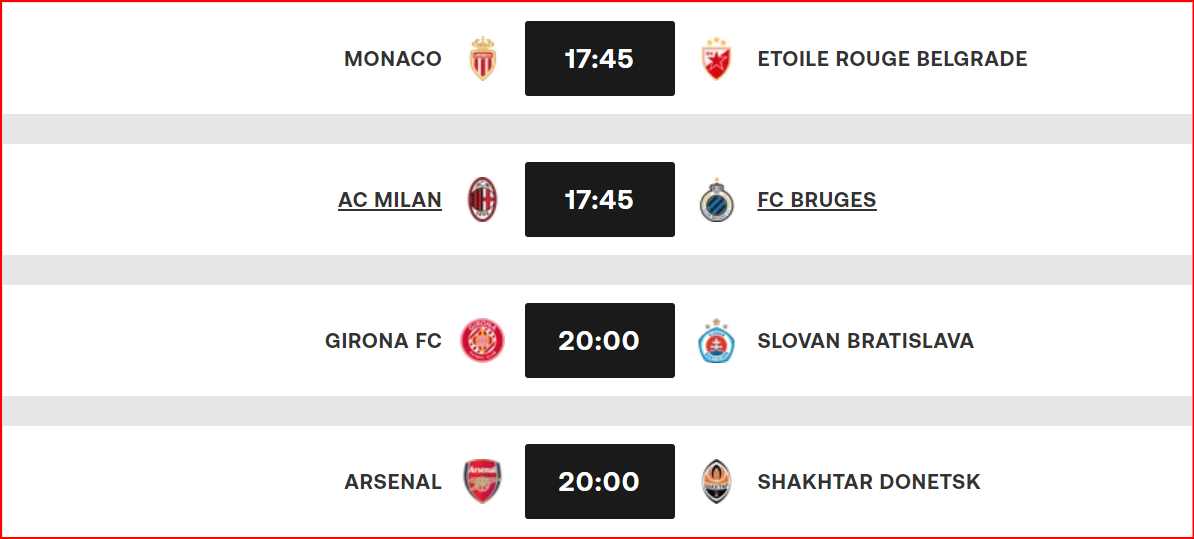This screenshot has height=539, width=1194.
Task: Open AC Milan match 17:45 time box
Action: click(x=600, y=199)
